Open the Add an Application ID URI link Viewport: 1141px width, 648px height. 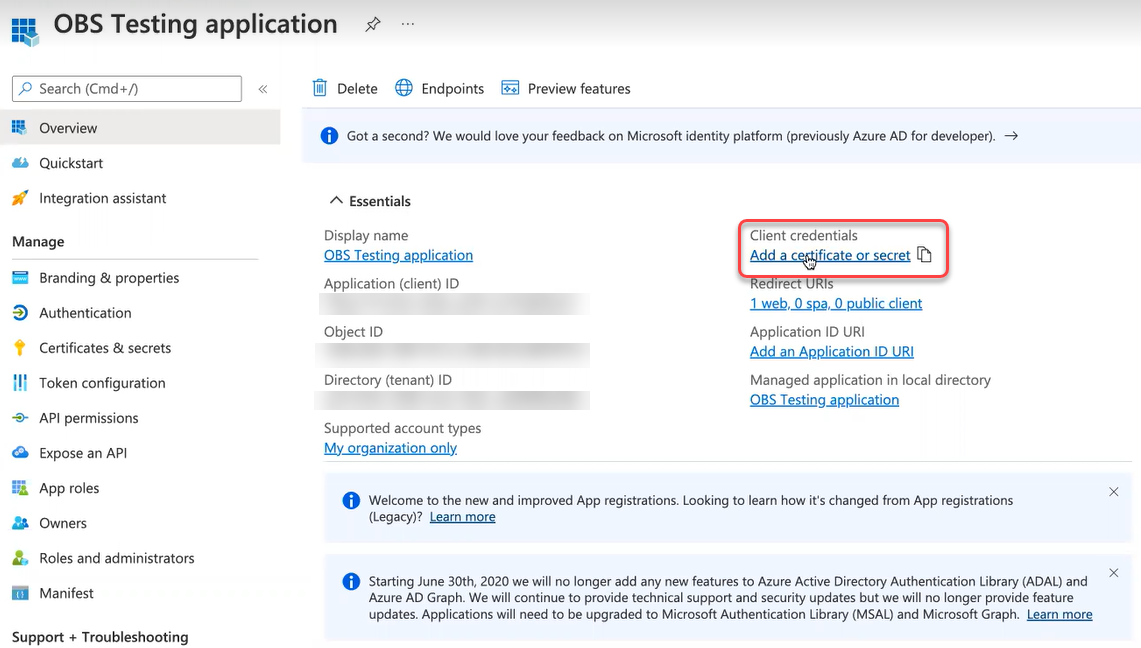click(x=831, y=351)
